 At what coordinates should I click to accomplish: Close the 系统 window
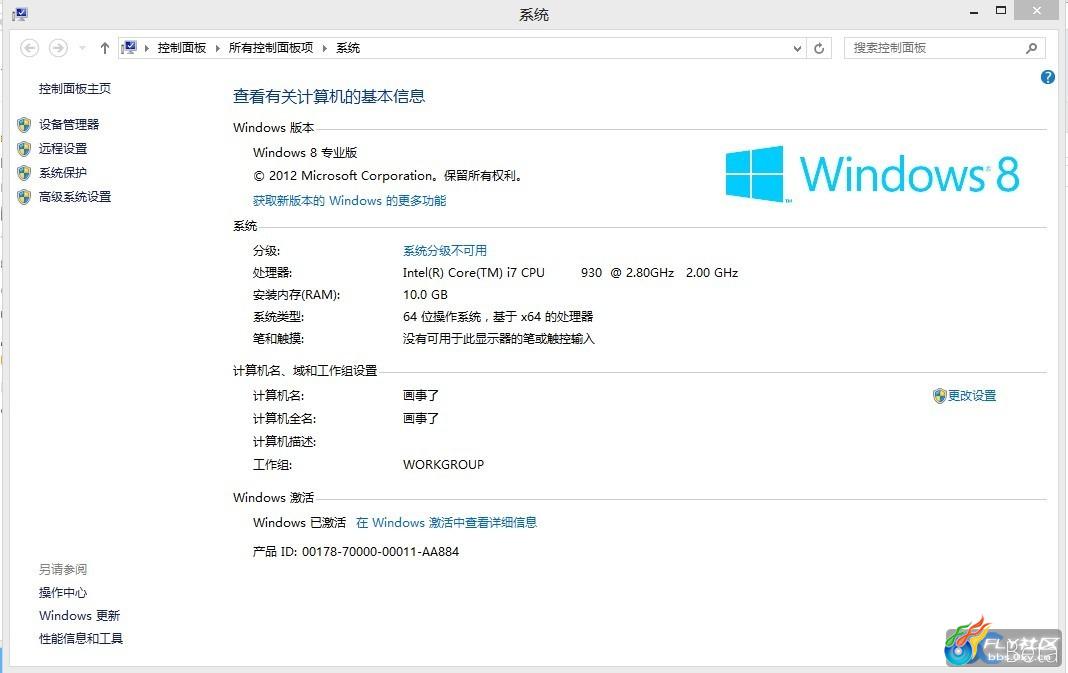pyautogui.click(x=1037, y=10)
